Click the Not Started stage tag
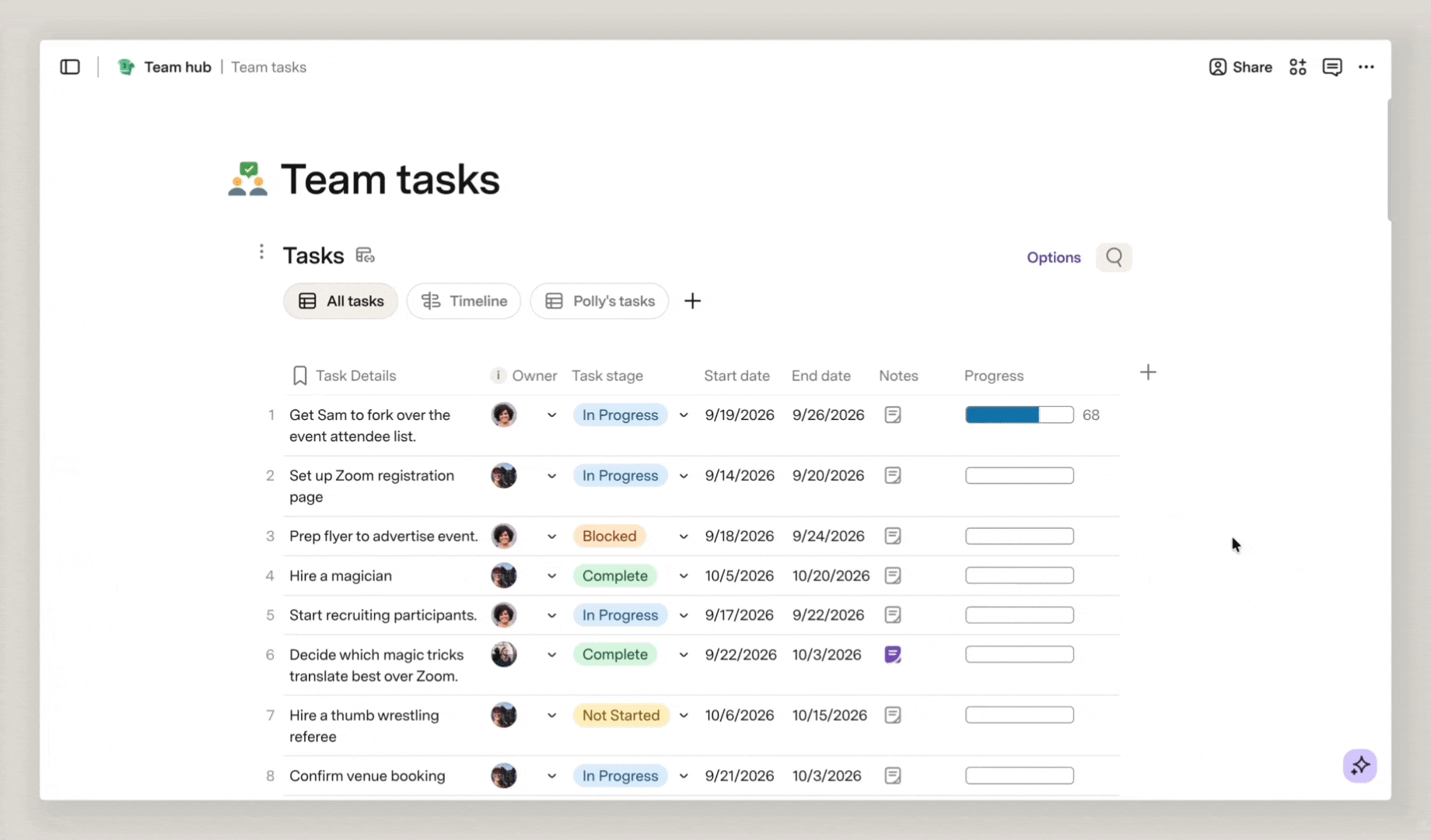1431x840 pixels. click(621, 716)
